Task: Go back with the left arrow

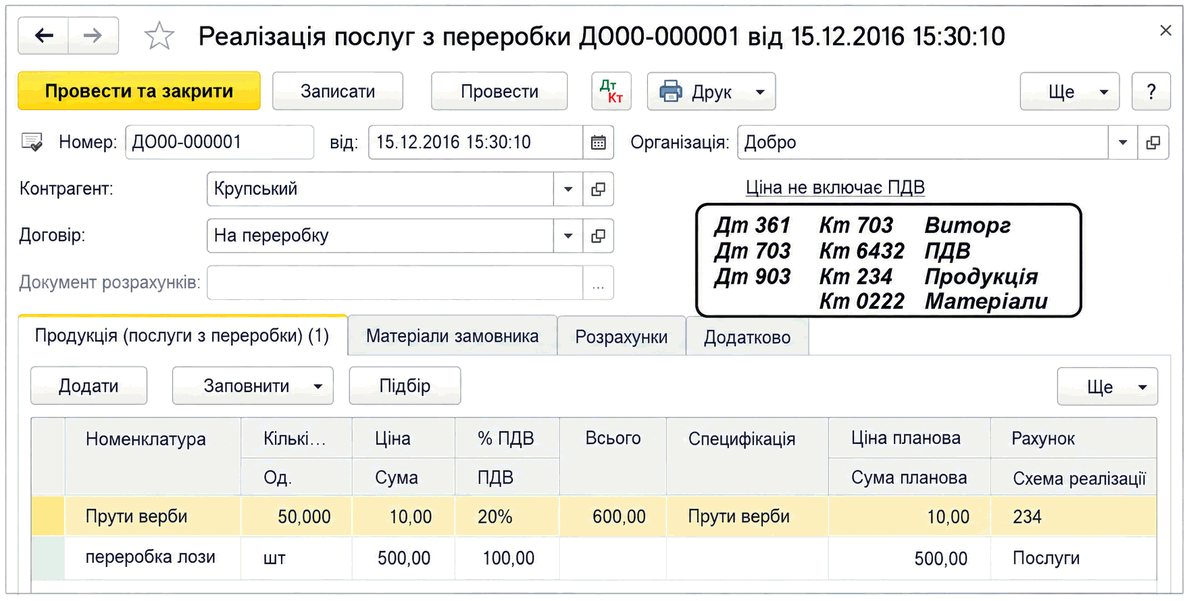Action: 43,36
